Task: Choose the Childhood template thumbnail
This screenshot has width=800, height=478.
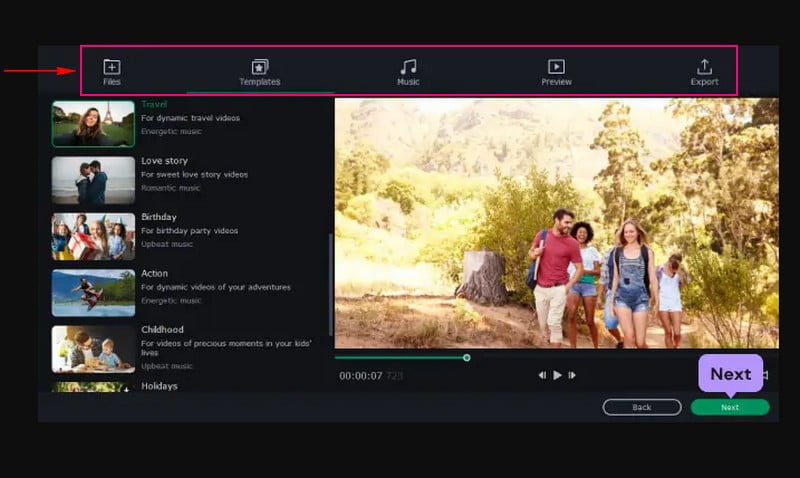Action: [93, 349]
